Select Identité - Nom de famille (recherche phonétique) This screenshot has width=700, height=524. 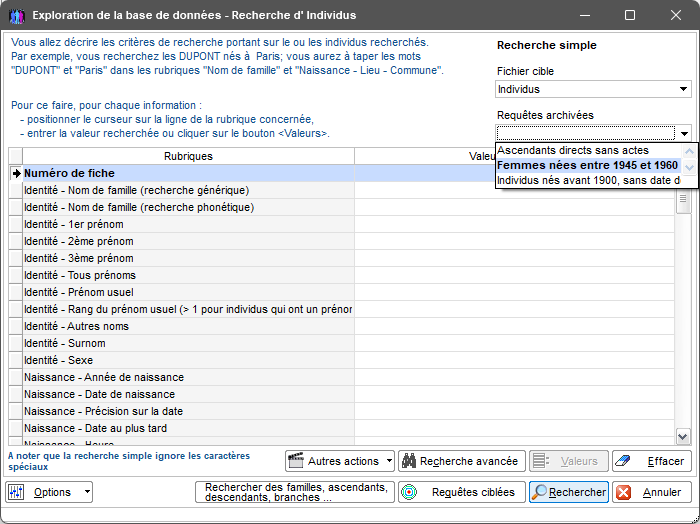[188, 208]
